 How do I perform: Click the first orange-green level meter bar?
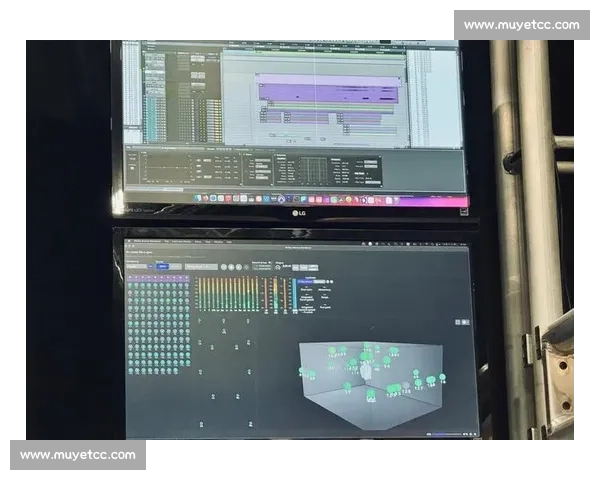click(201, 294)
